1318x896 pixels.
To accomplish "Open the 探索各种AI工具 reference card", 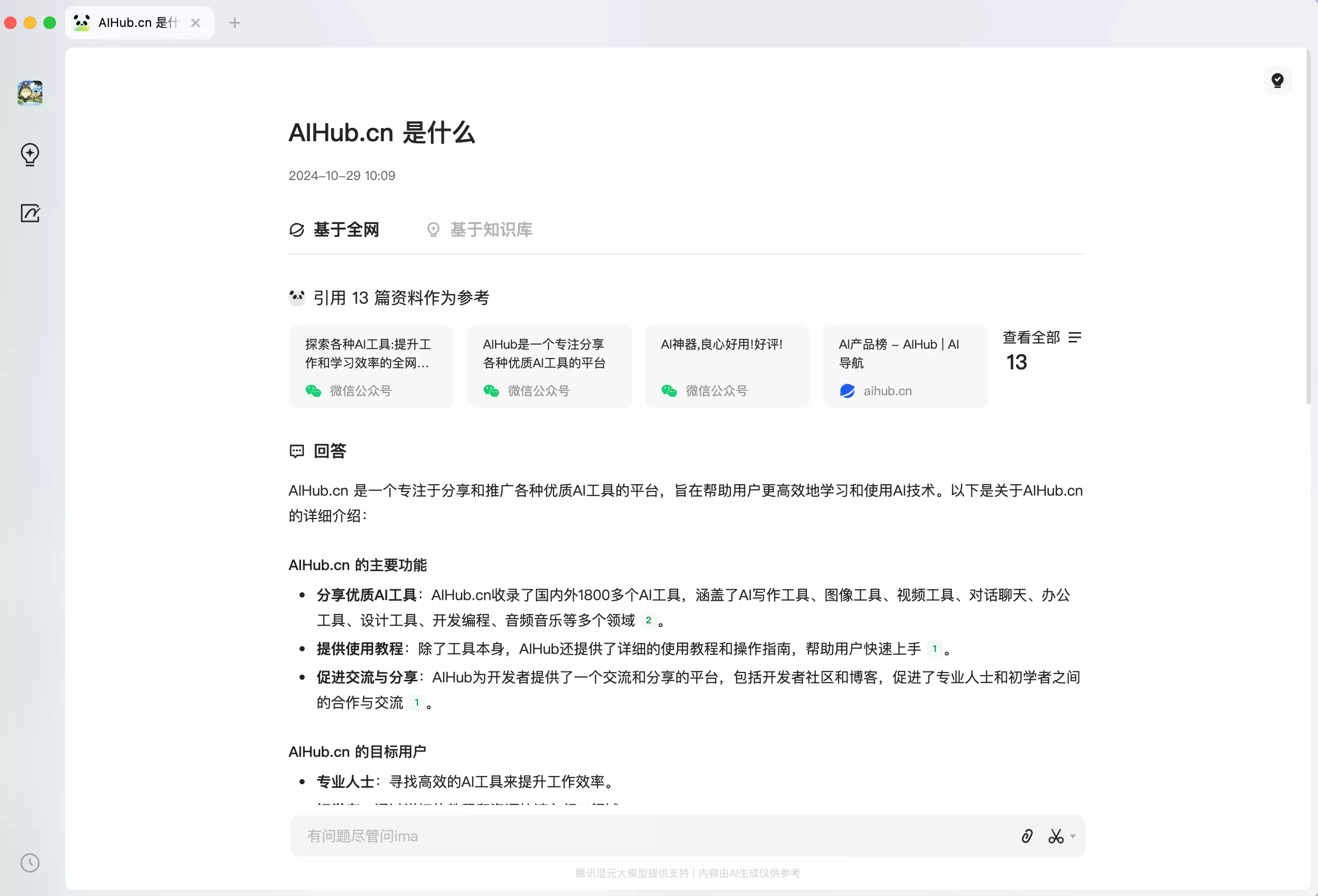I will click(x=371, y=366).
